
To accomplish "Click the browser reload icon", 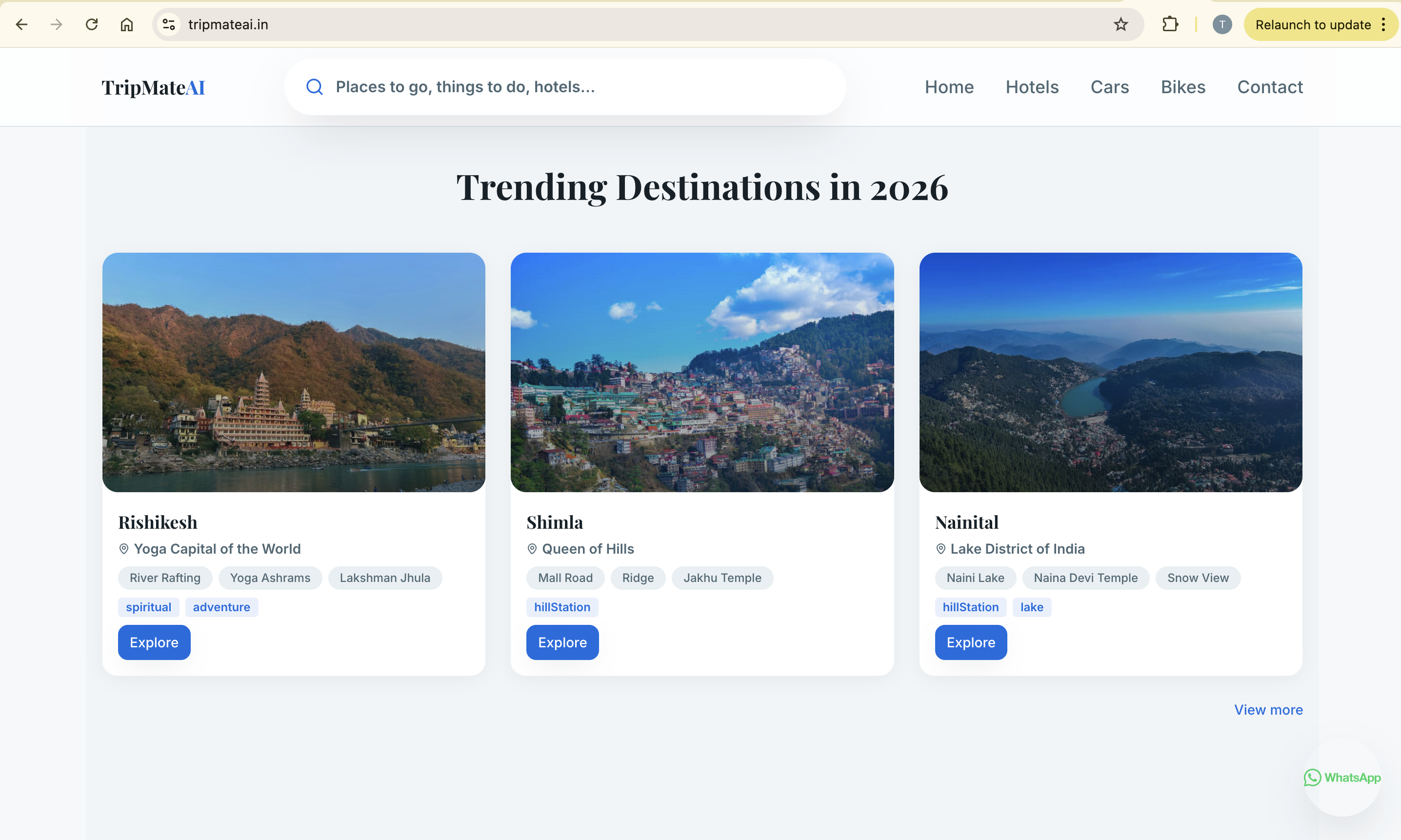I will click(x=92, y=24).
